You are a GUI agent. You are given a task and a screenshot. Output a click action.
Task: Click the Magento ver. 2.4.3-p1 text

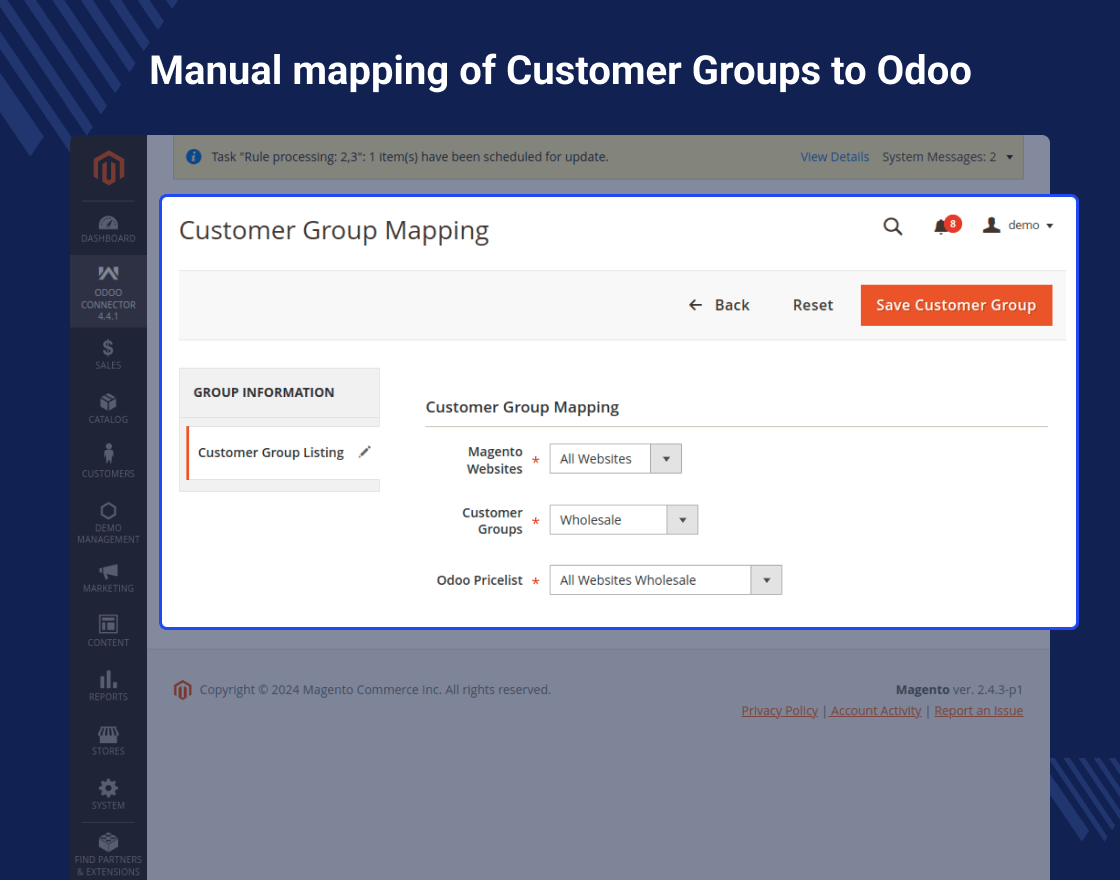click(x=959, y=689)
